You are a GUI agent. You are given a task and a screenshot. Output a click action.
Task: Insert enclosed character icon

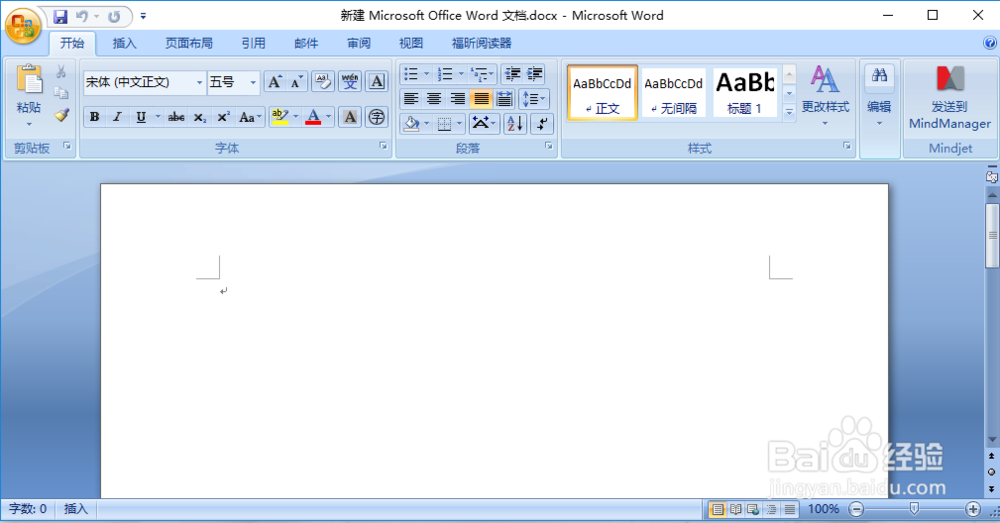(x=377, y=117)
